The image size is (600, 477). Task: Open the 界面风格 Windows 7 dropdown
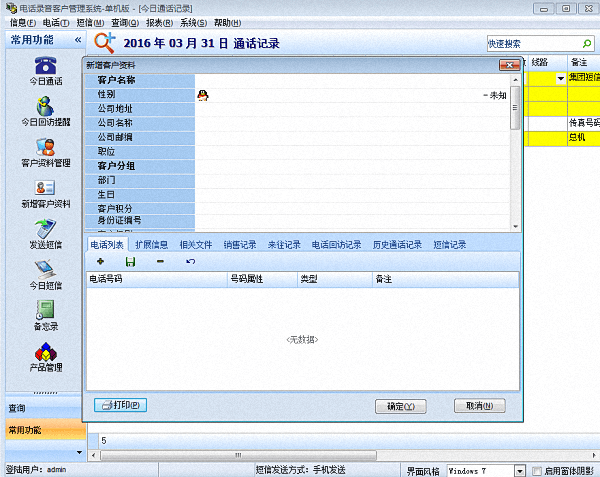[520, 470]
